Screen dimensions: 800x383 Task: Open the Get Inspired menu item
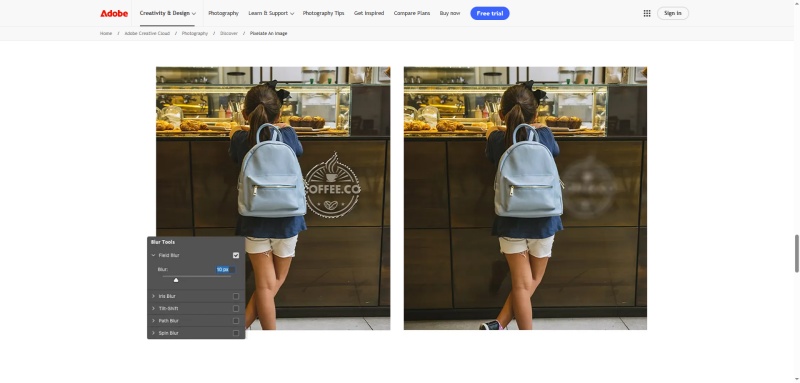[x=369, y=13]
